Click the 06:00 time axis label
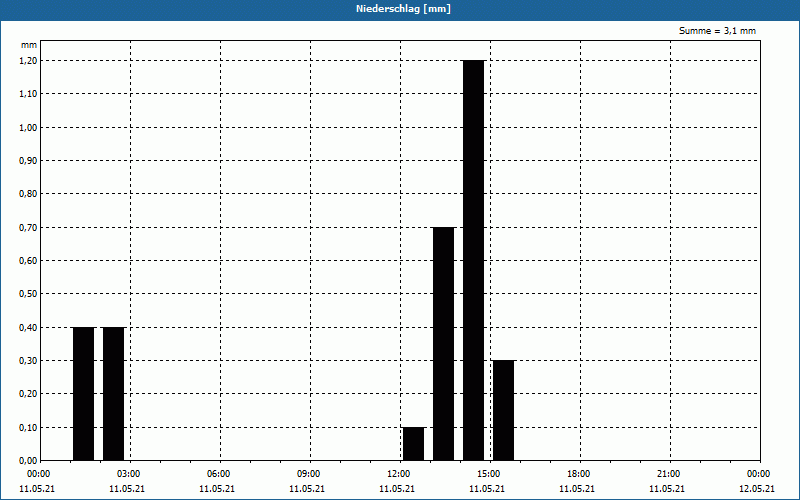Viewport: 800px width, 500px height. [218, 474]
